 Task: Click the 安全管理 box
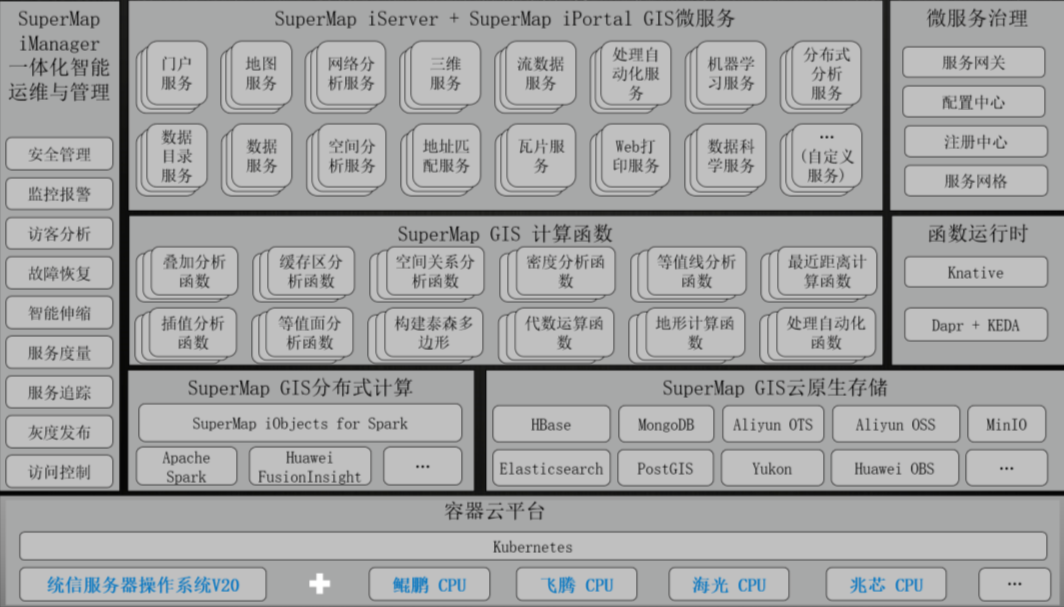(59, 154)
